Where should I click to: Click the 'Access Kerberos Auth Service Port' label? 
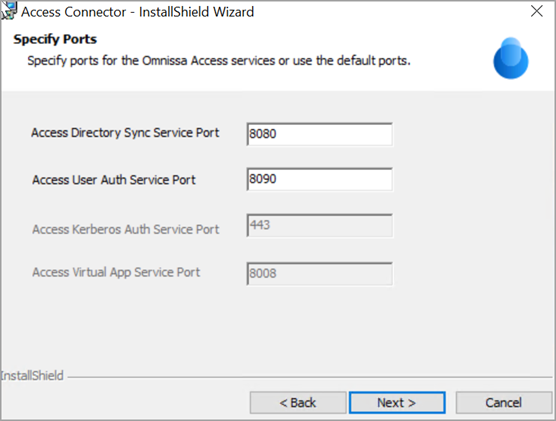[x=126, y=229]
